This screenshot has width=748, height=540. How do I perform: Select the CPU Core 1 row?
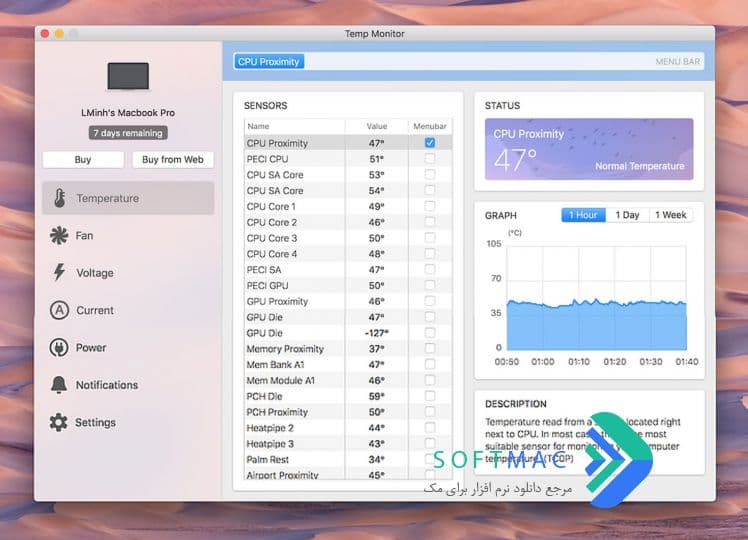coord(348,206)
